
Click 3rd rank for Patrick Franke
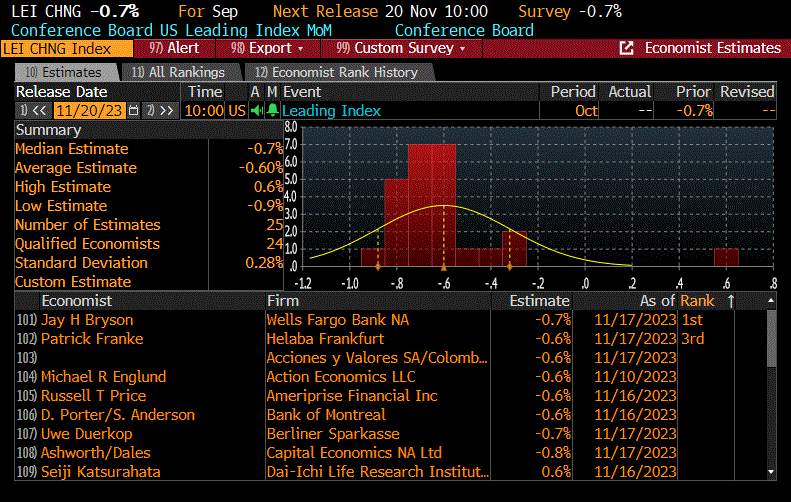click(x=693, y=339)
